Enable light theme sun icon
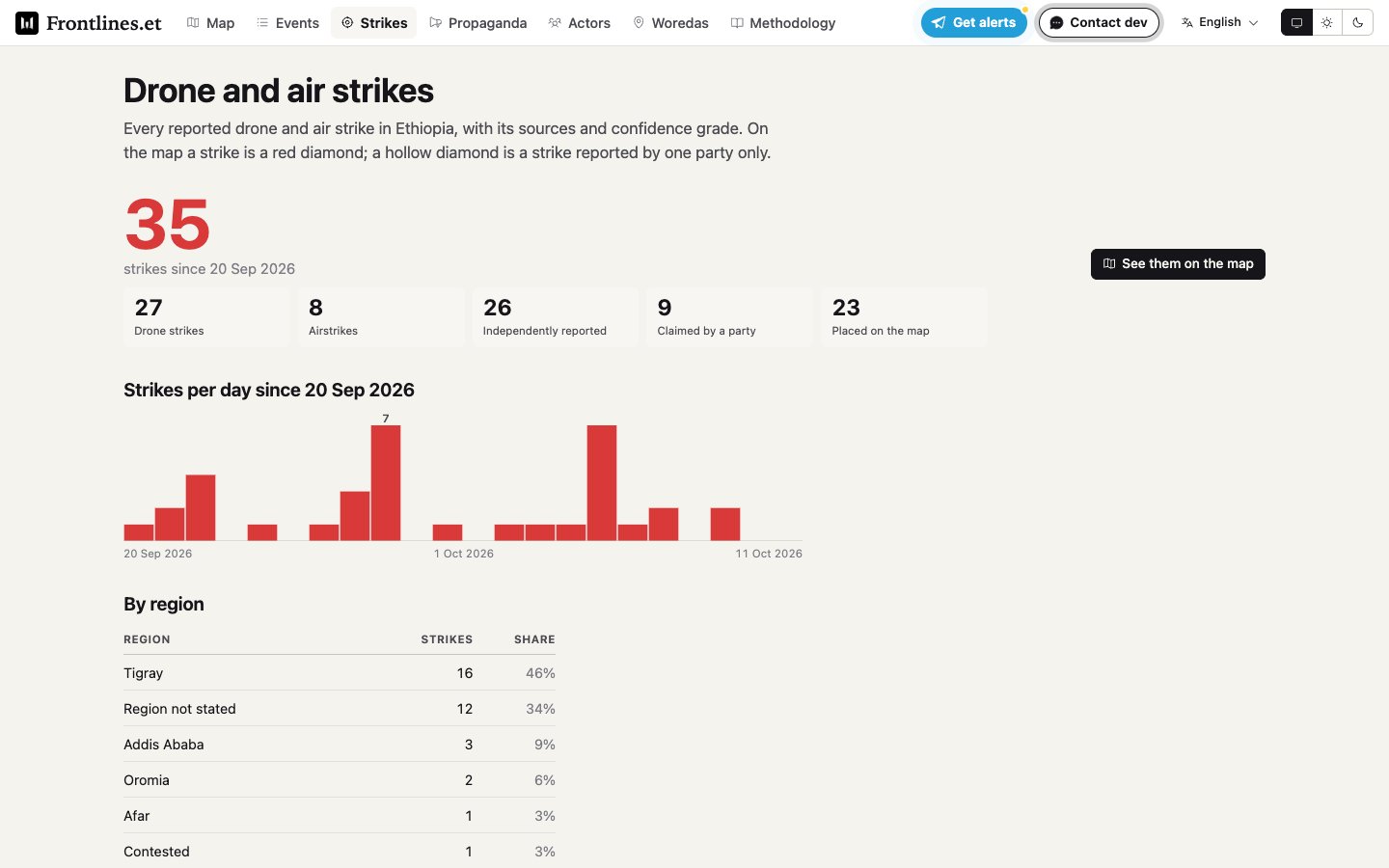The image size is (1389, 868). point(1327,22)
